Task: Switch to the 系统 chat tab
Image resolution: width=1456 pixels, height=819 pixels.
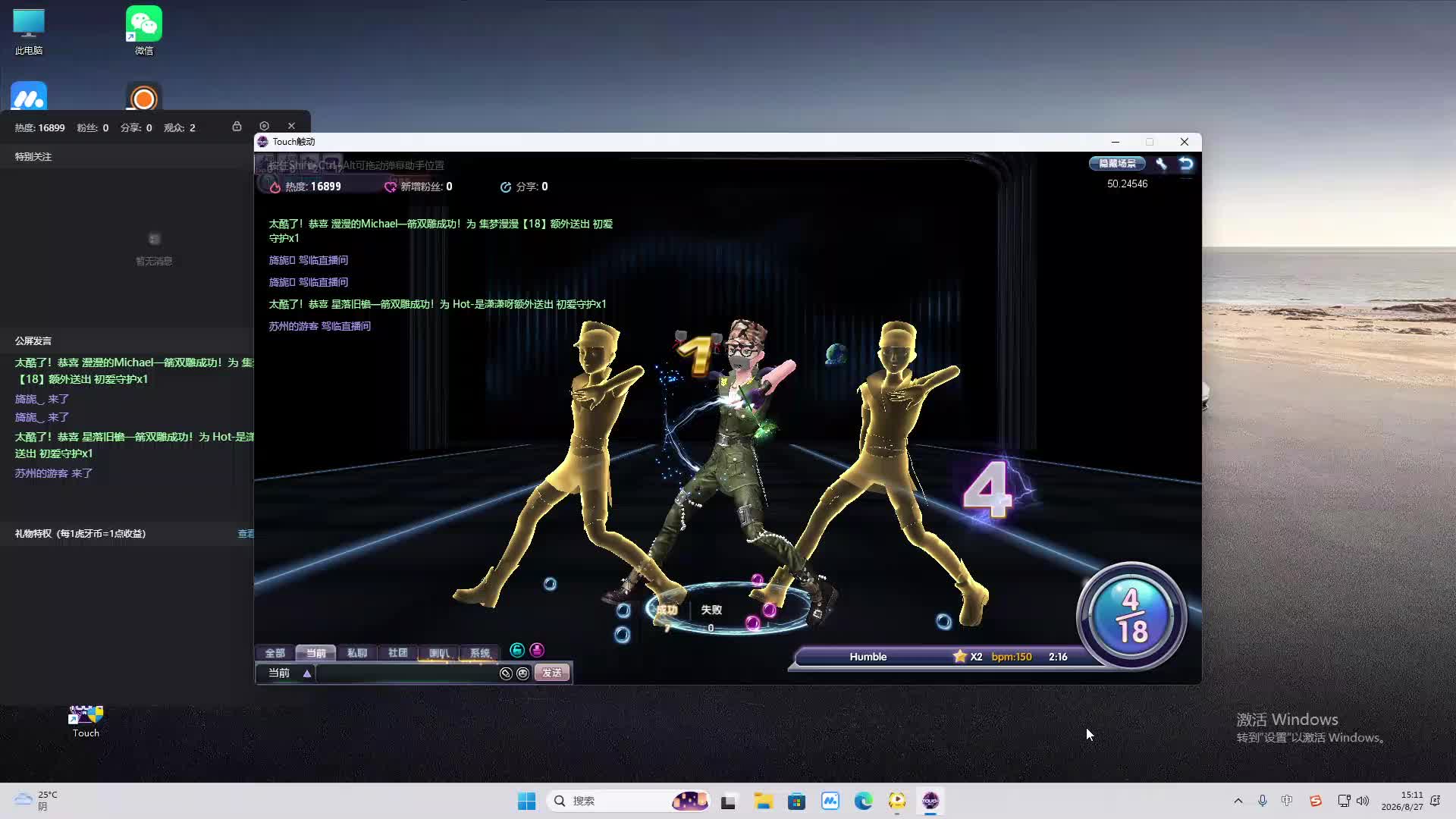Action: click(x=479, y=653)
